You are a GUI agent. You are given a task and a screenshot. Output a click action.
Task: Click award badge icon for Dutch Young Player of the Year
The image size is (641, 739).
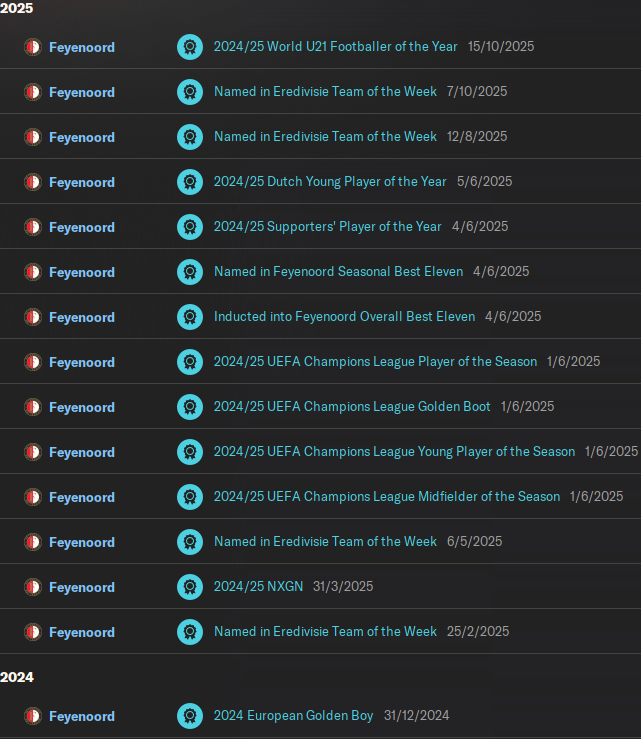[x=190, y=182]
